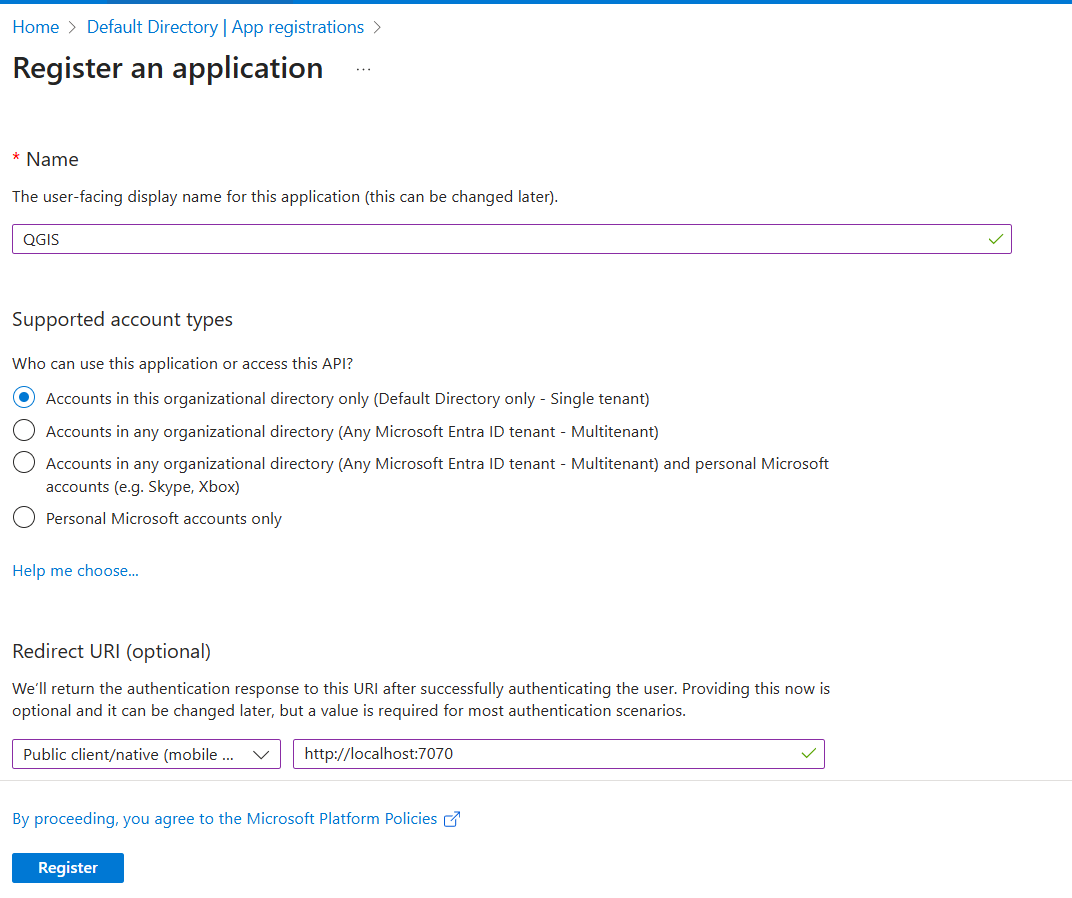The width and height of the screenshot is (1072, 898).
Task: Click the dropdown arrow on the platform selector
Action: coord(262,754)
